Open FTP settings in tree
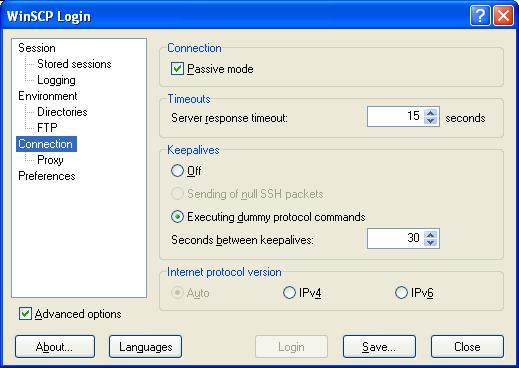The width and height of the screenshot is (519, 368). pos(47,128)
